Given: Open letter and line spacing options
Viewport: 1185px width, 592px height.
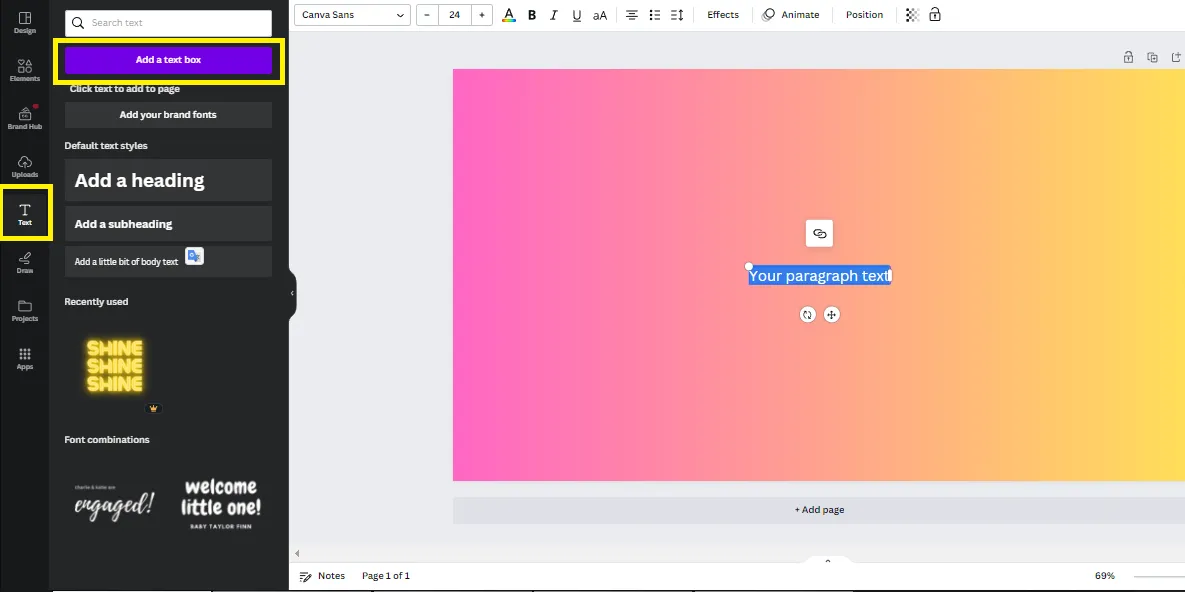Looking at the screenshot, I should pyautogui.click(x=677, y=14).
